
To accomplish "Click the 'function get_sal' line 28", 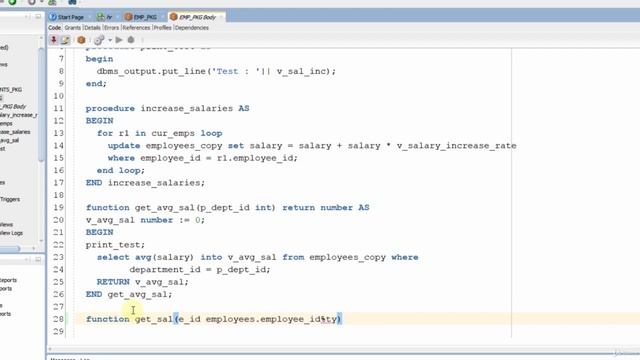I will pos(213,319).
